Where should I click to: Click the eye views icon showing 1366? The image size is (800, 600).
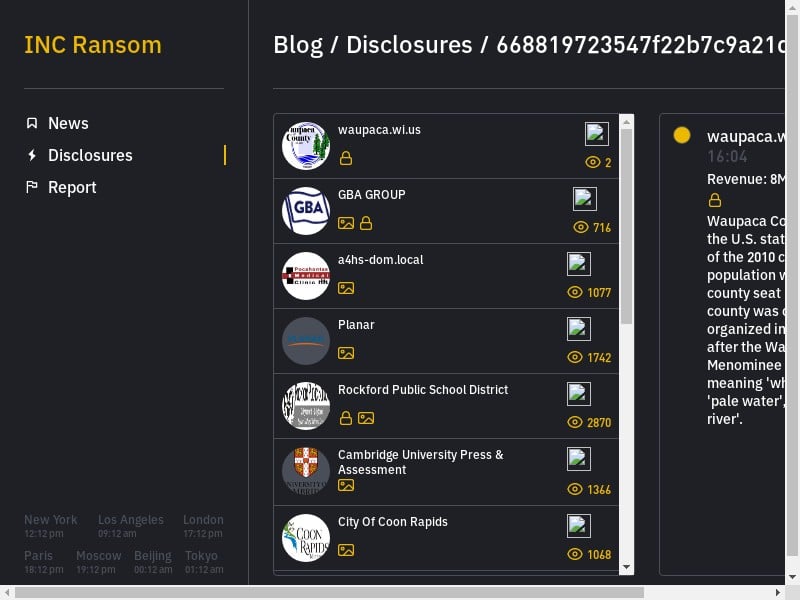(574, 489)
